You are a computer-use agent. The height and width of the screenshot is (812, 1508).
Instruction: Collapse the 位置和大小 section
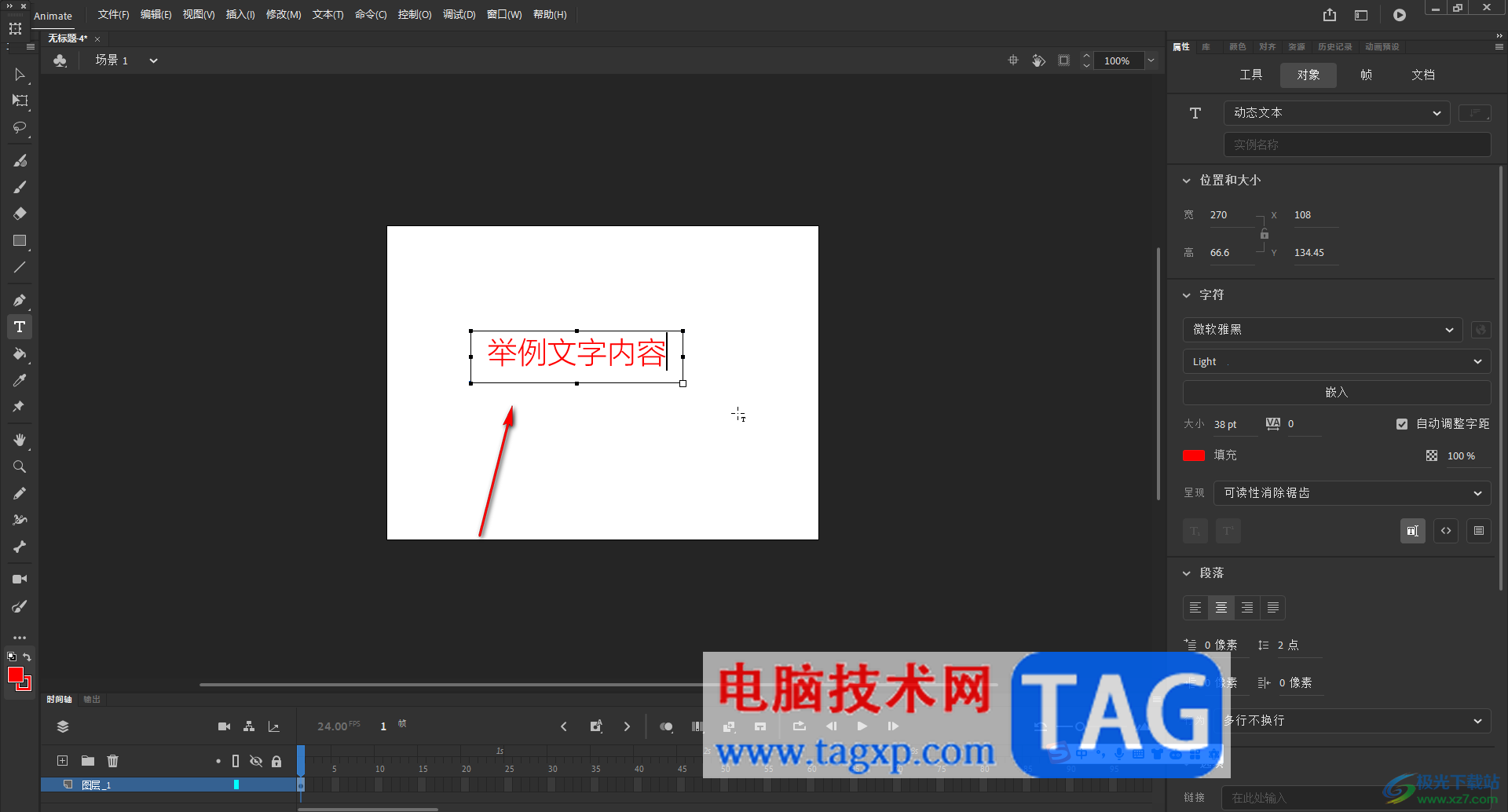point(1187,181)
